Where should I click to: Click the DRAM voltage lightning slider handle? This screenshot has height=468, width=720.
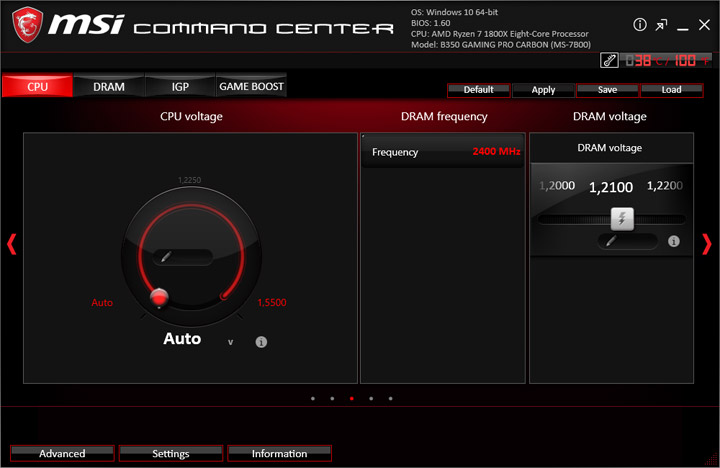tap(622, 219)
